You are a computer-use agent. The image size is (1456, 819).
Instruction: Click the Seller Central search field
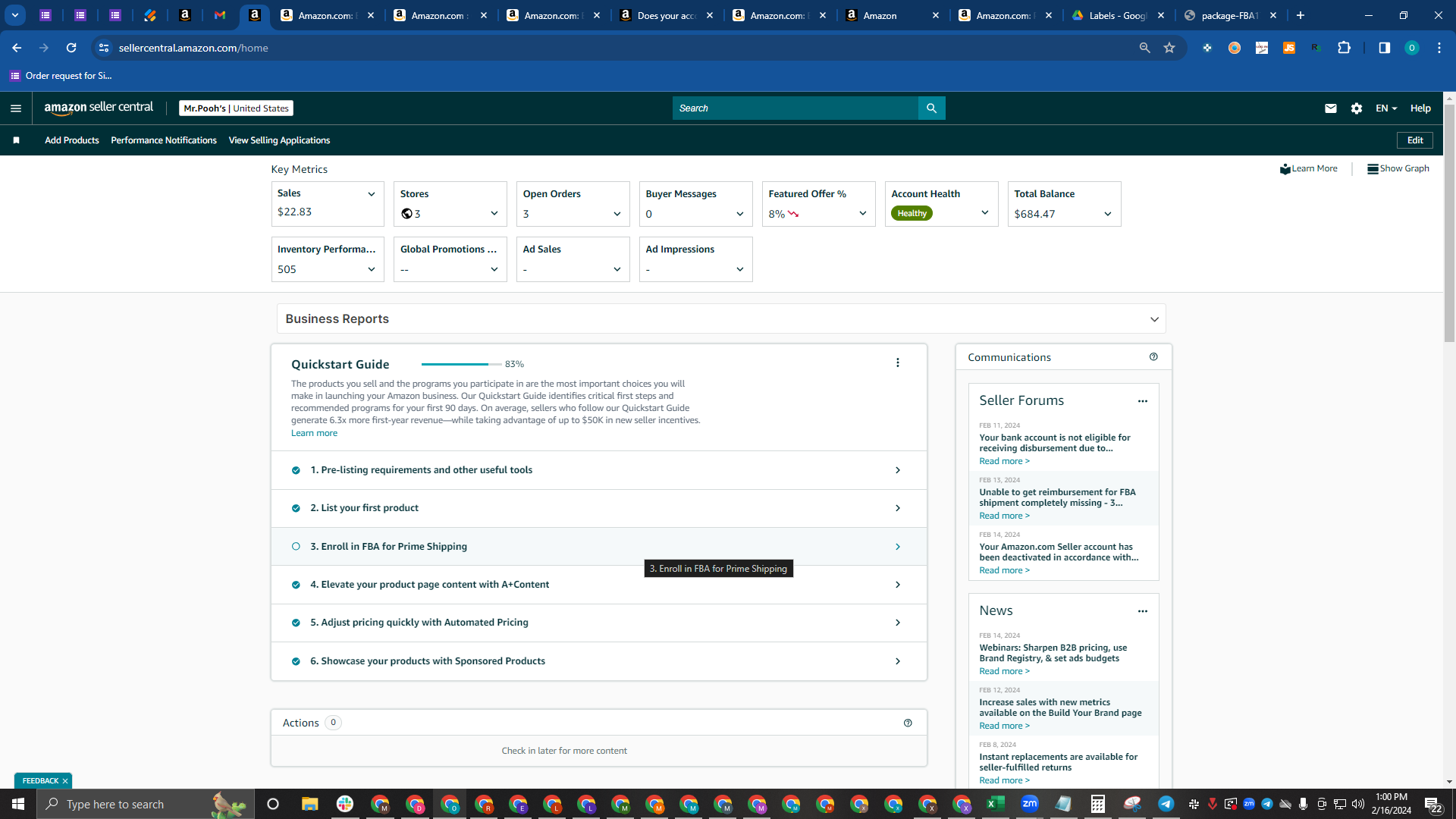point(795,108)
